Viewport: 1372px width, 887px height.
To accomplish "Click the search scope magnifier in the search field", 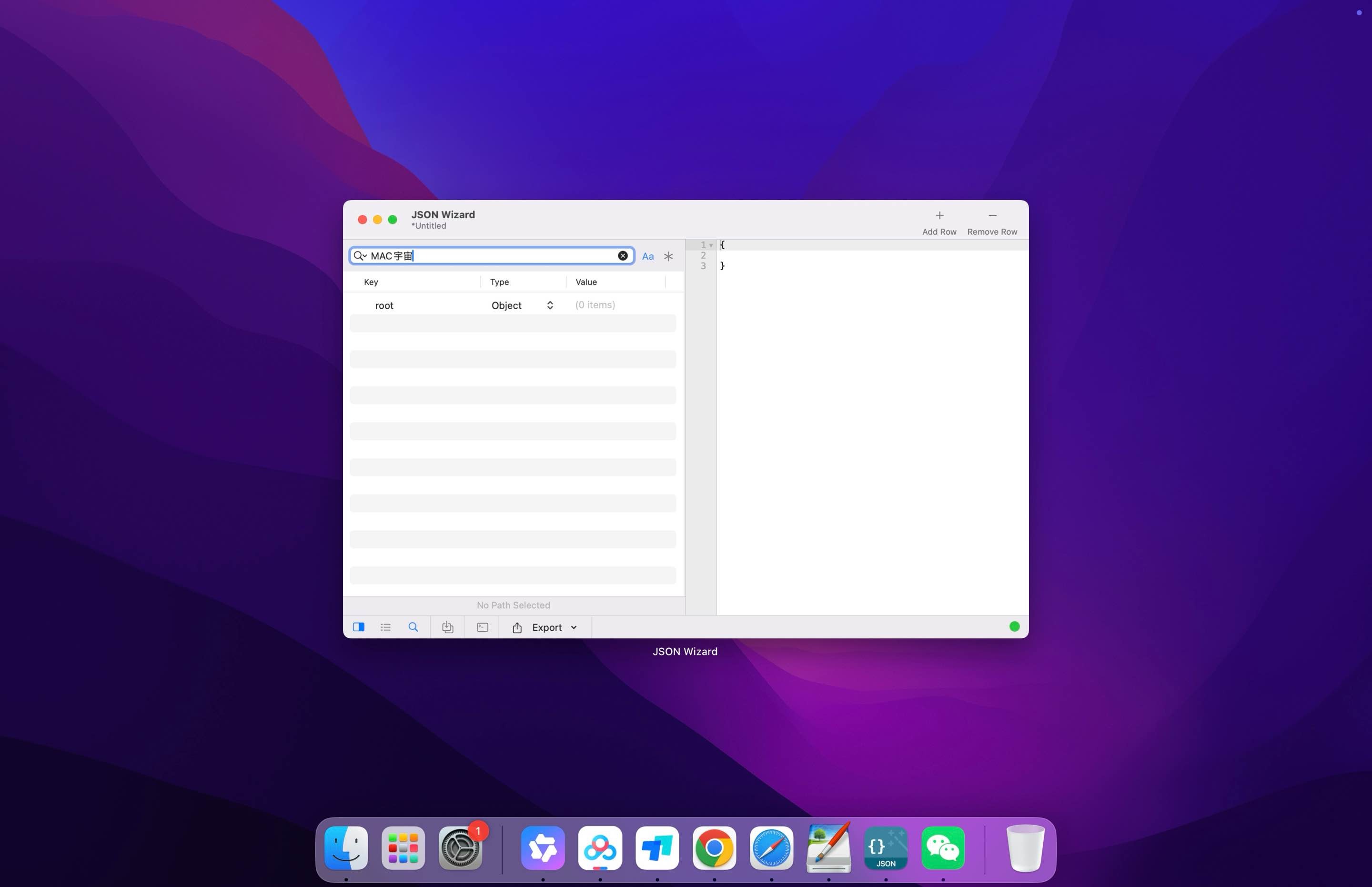I will (x=360, y=255).
